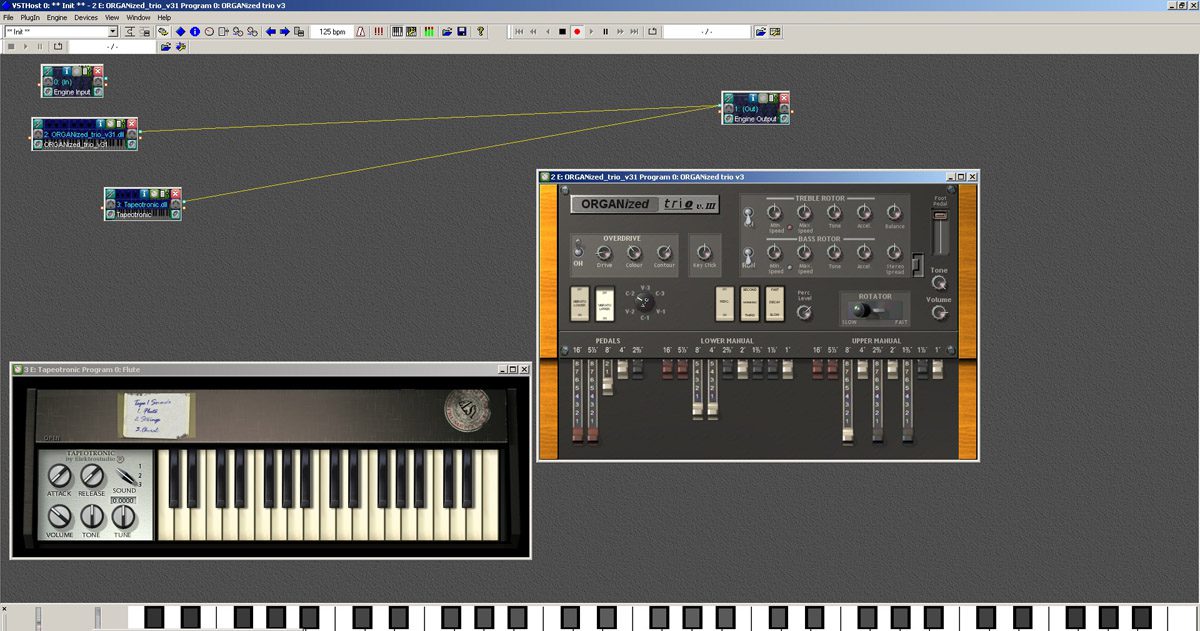Click stop on the second-row transport bar
Screen dimensions: 1200x631
pyautogui.click(x=11, y=46)
